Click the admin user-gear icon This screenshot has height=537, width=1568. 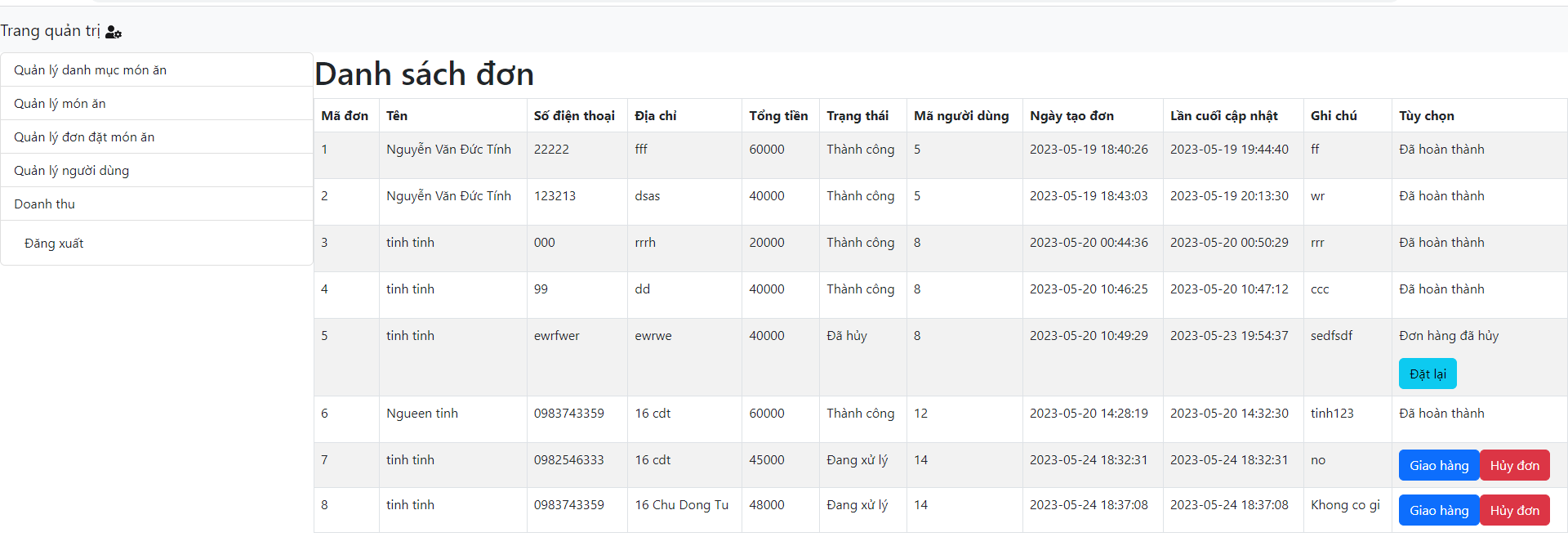pyautogui.click(x=114, y=32)
